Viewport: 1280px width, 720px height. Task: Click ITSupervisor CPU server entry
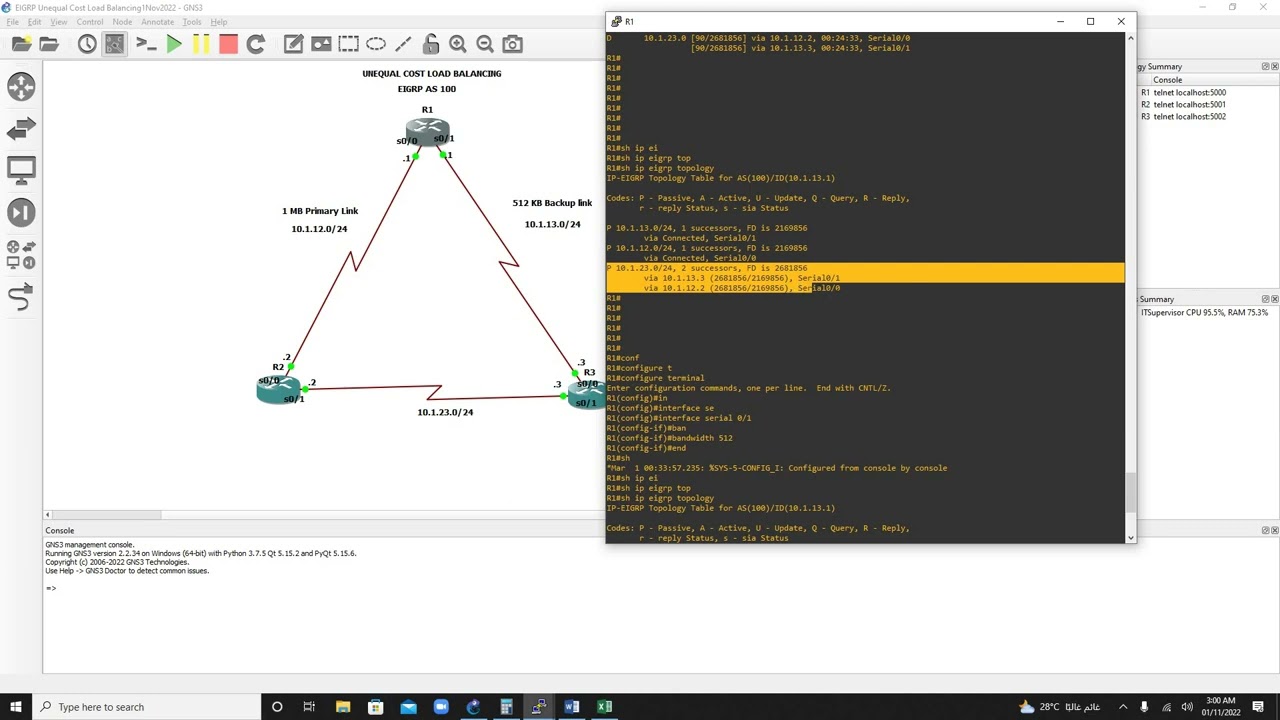point(1204,313)
